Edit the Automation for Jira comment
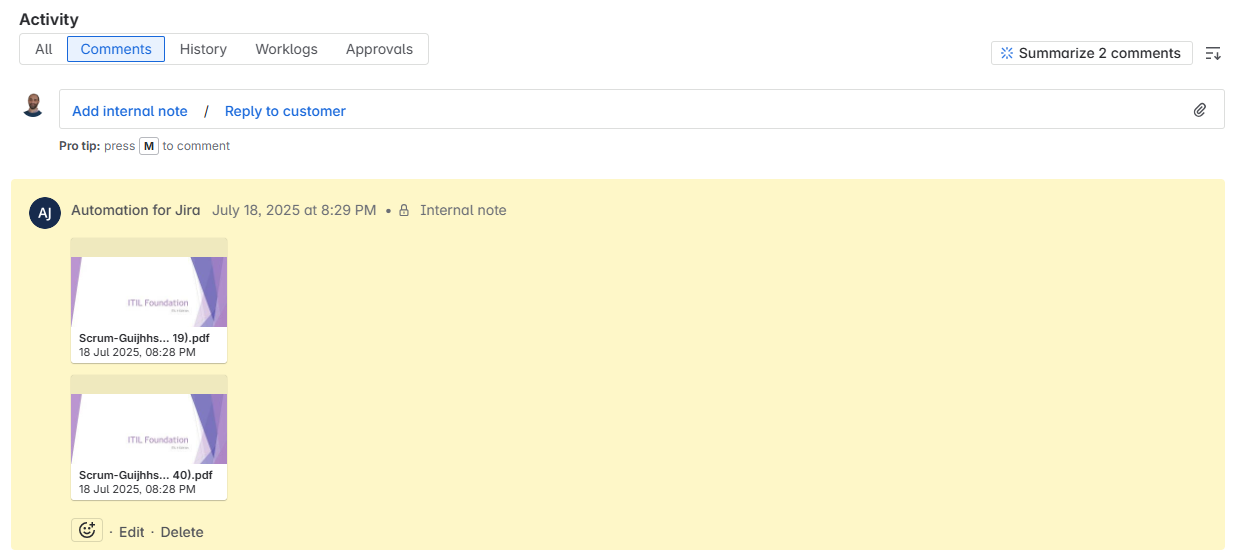The height and width of the screenshot is (557, 1235). coord(132,532)
